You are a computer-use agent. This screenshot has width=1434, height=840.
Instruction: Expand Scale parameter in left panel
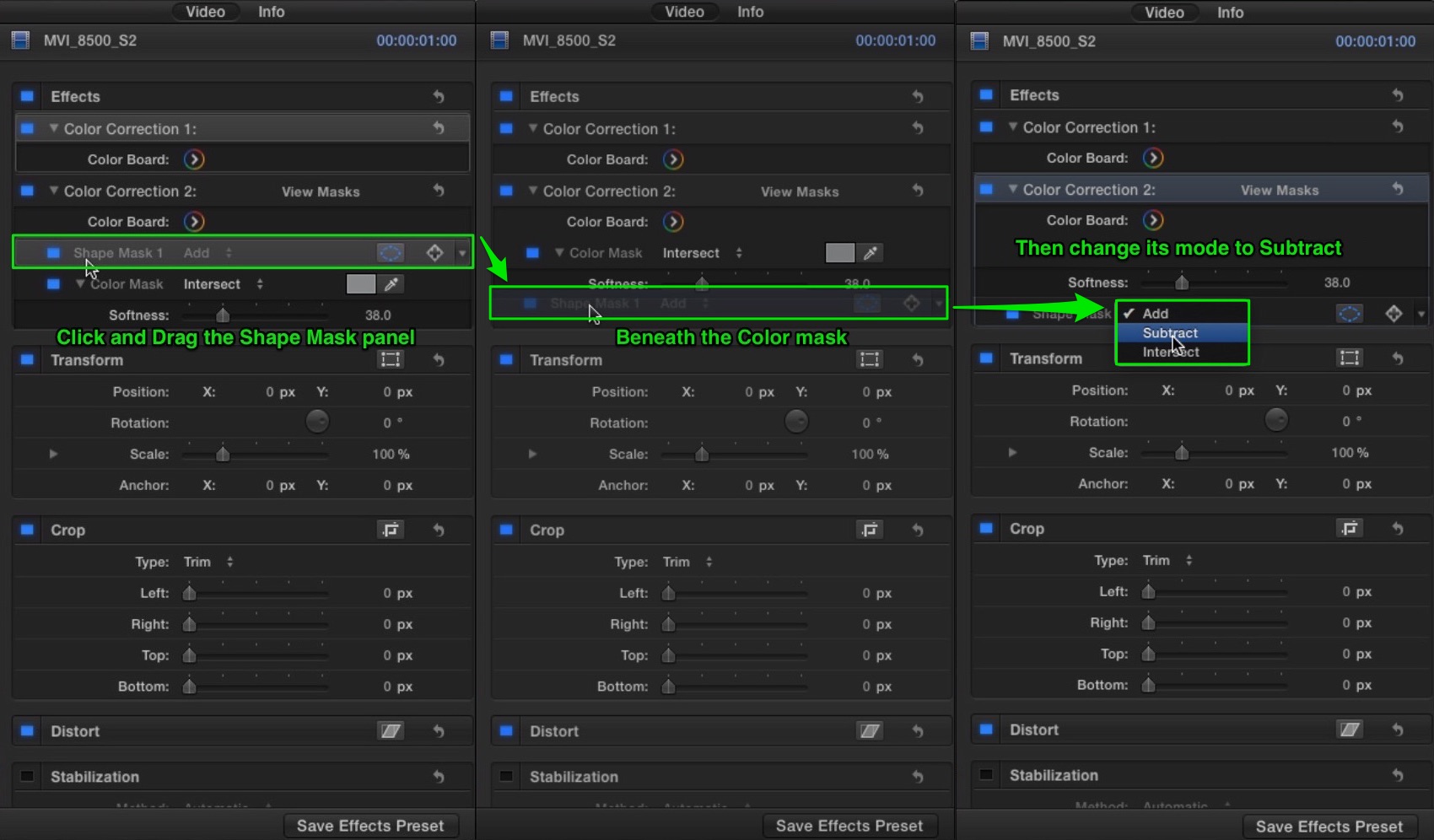[53, 454]
